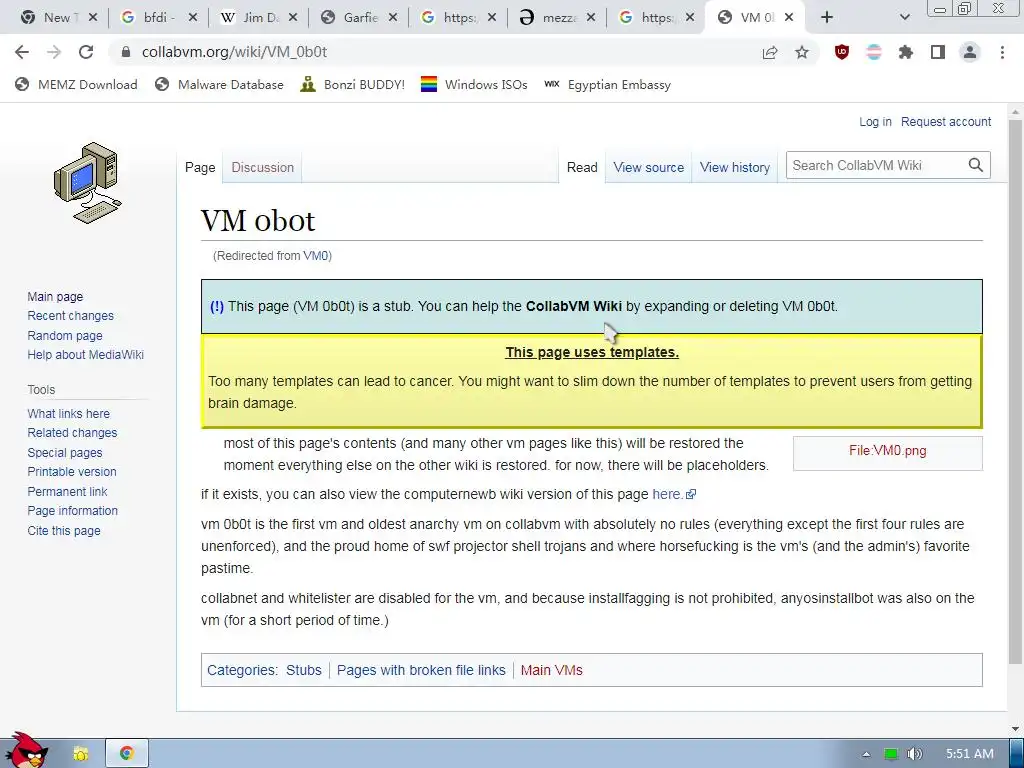Close the mezza tab
The image size is (1024, 768).
point(590,18)
